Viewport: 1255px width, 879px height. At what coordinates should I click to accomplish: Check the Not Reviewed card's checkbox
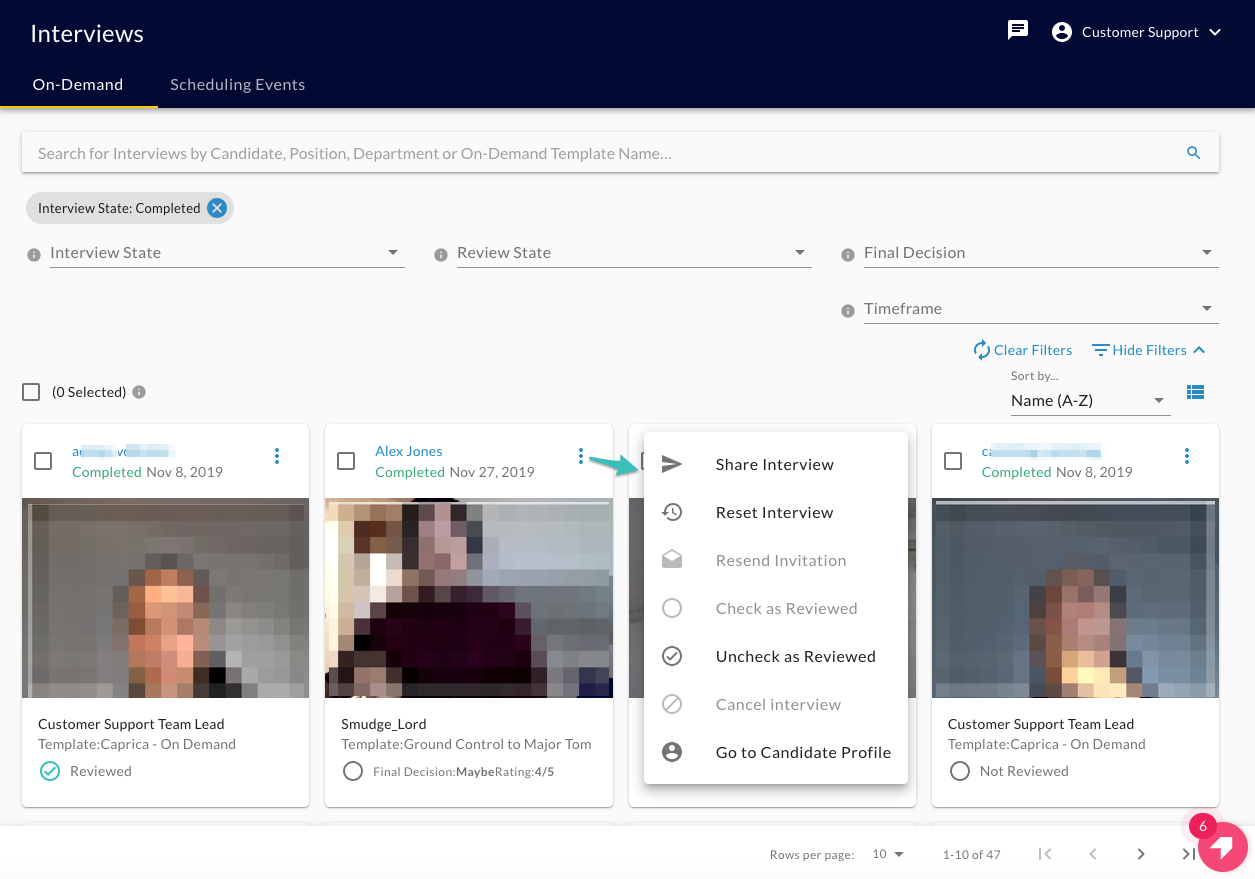click(953, 461)
